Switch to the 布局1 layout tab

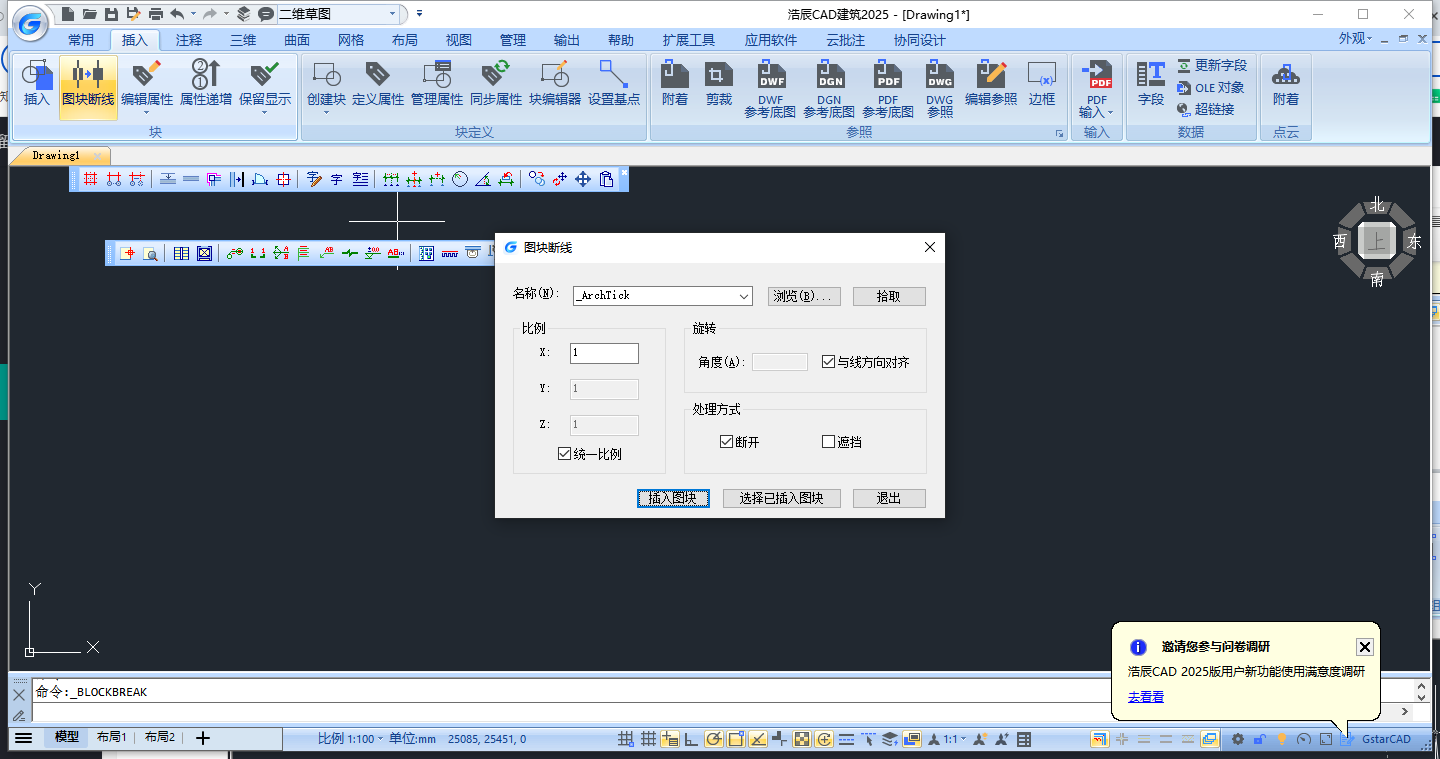111,737
